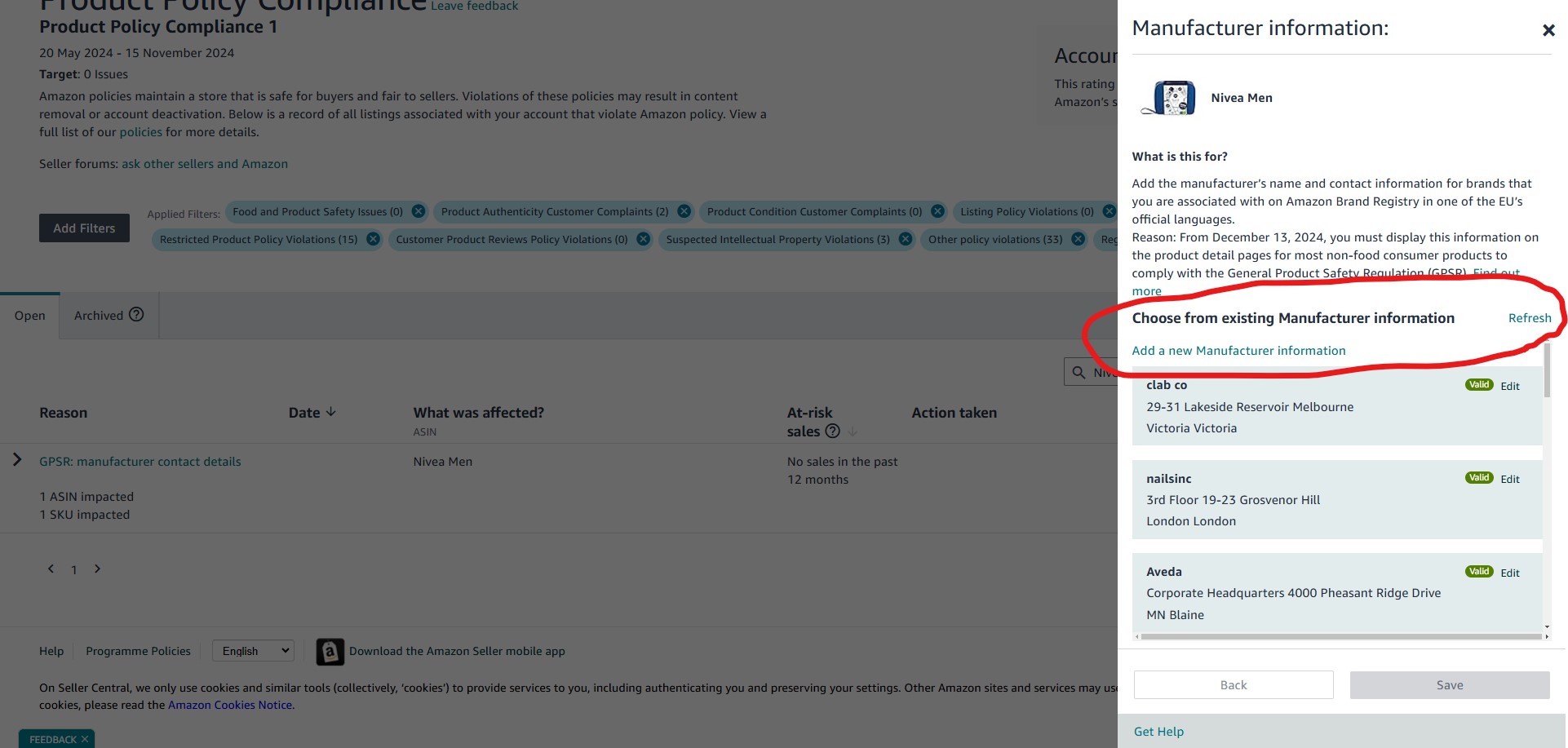
Task: Click the Date column header
Action: tap(304, 413)
